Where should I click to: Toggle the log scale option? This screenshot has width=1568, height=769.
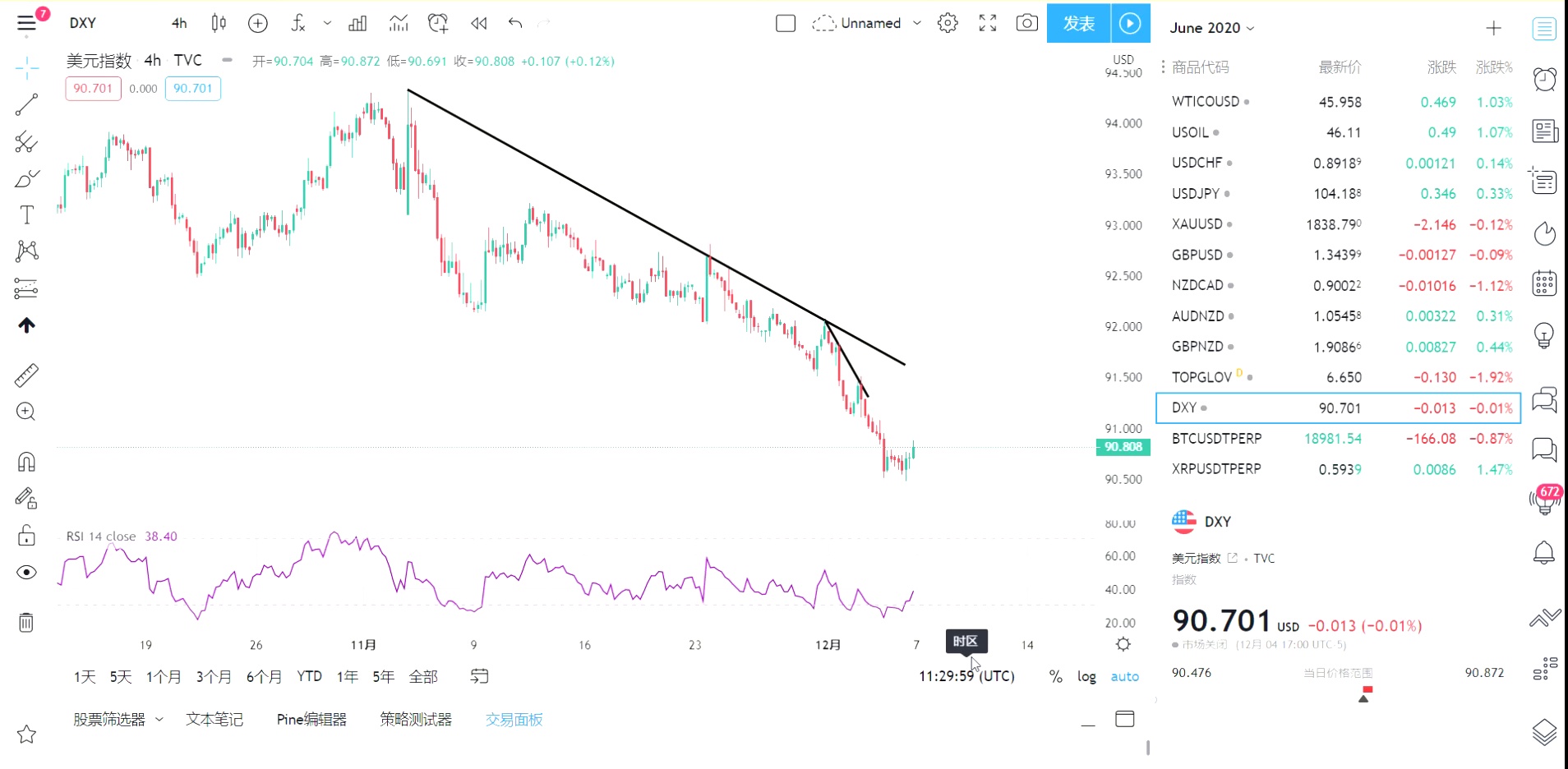tap(1086, 676)
